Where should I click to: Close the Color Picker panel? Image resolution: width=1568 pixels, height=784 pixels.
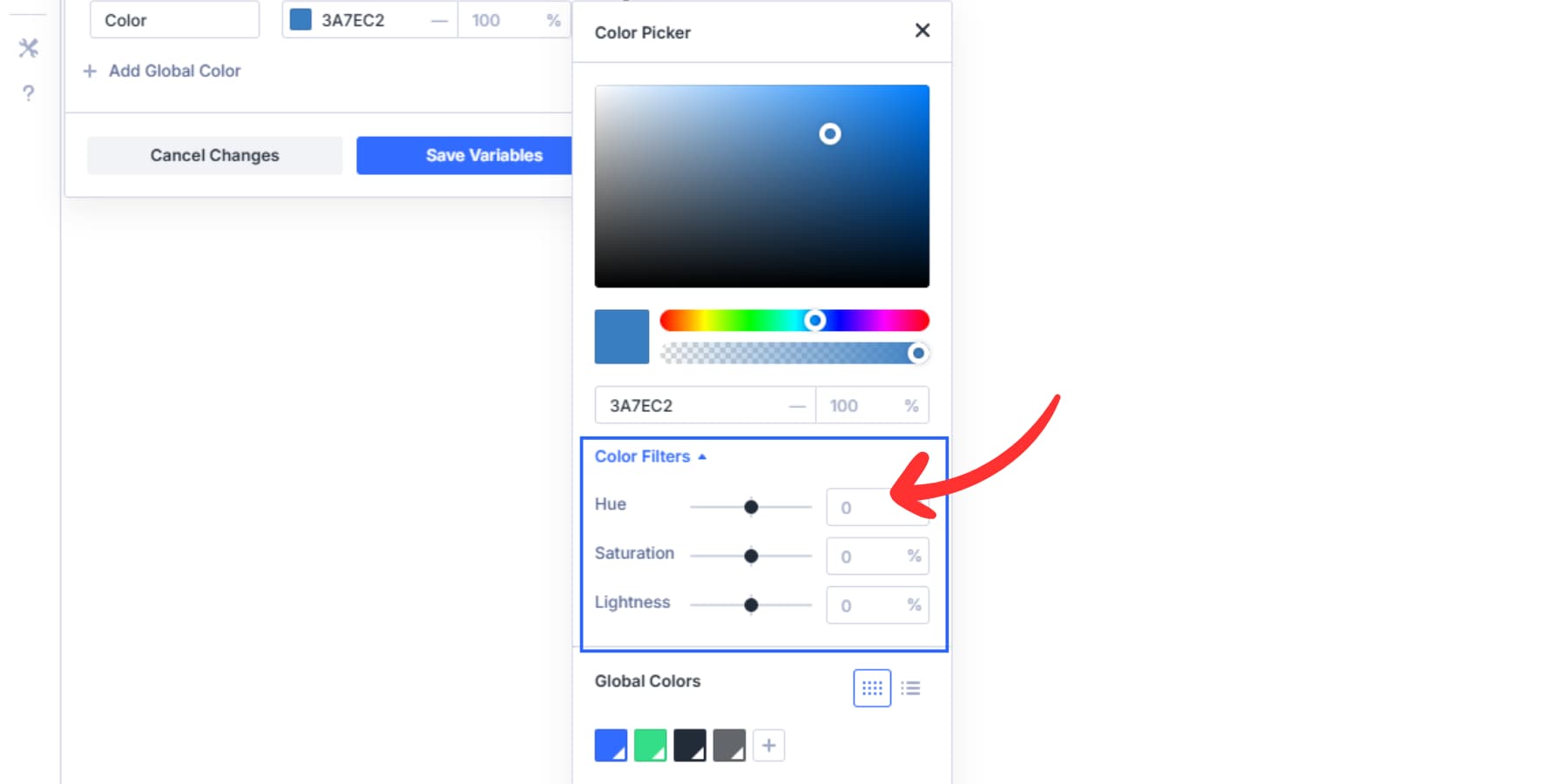[x=922, y=30]
